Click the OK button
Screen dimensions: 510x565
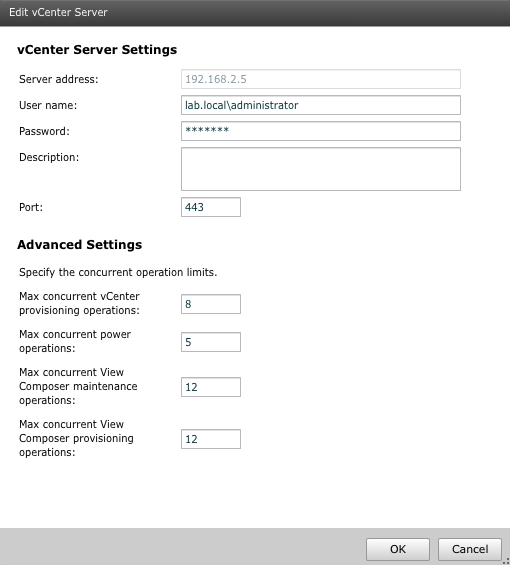pos(398,549)
